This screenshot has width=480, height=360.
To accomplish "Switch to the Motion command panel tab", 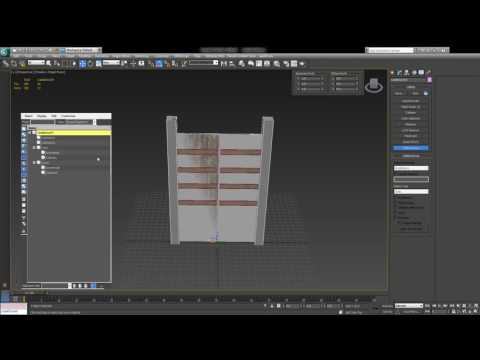I will pos(414,72).
